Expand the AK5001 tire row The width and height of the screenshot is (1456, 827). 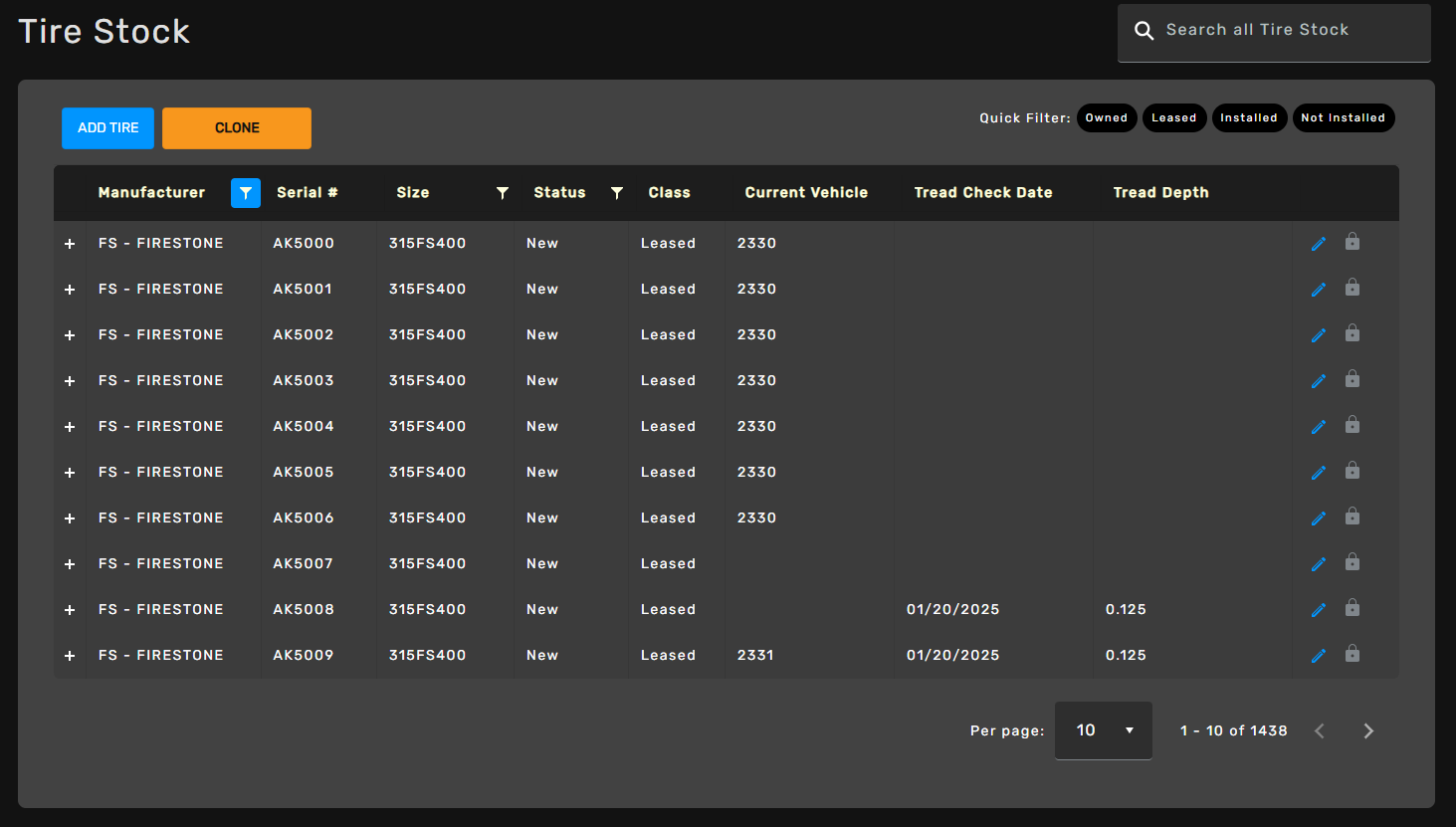70,290
